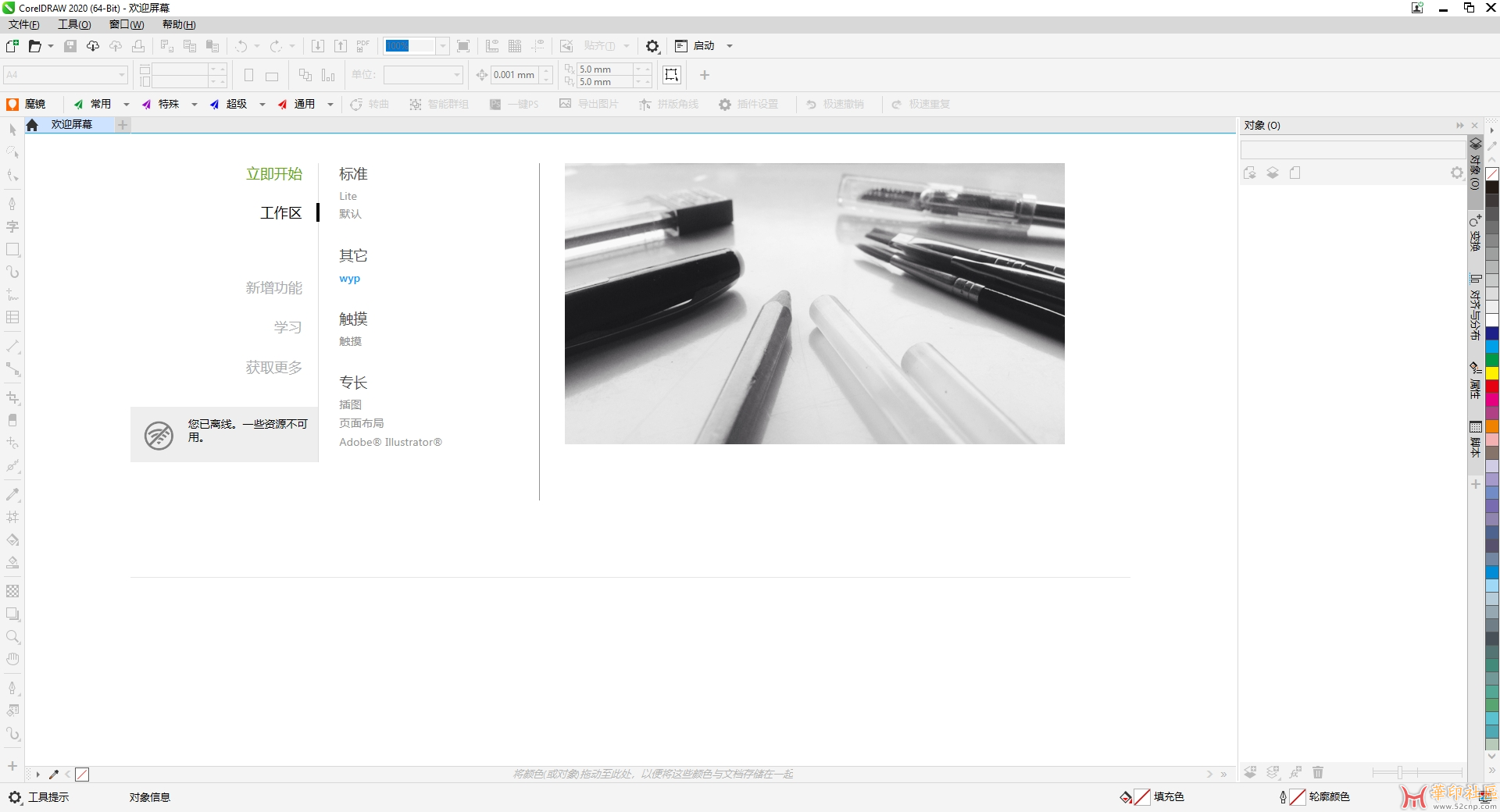Screen dimensions: 1500x812
Task: Open the 单位 units dropdown
Action: click(423, 75)
